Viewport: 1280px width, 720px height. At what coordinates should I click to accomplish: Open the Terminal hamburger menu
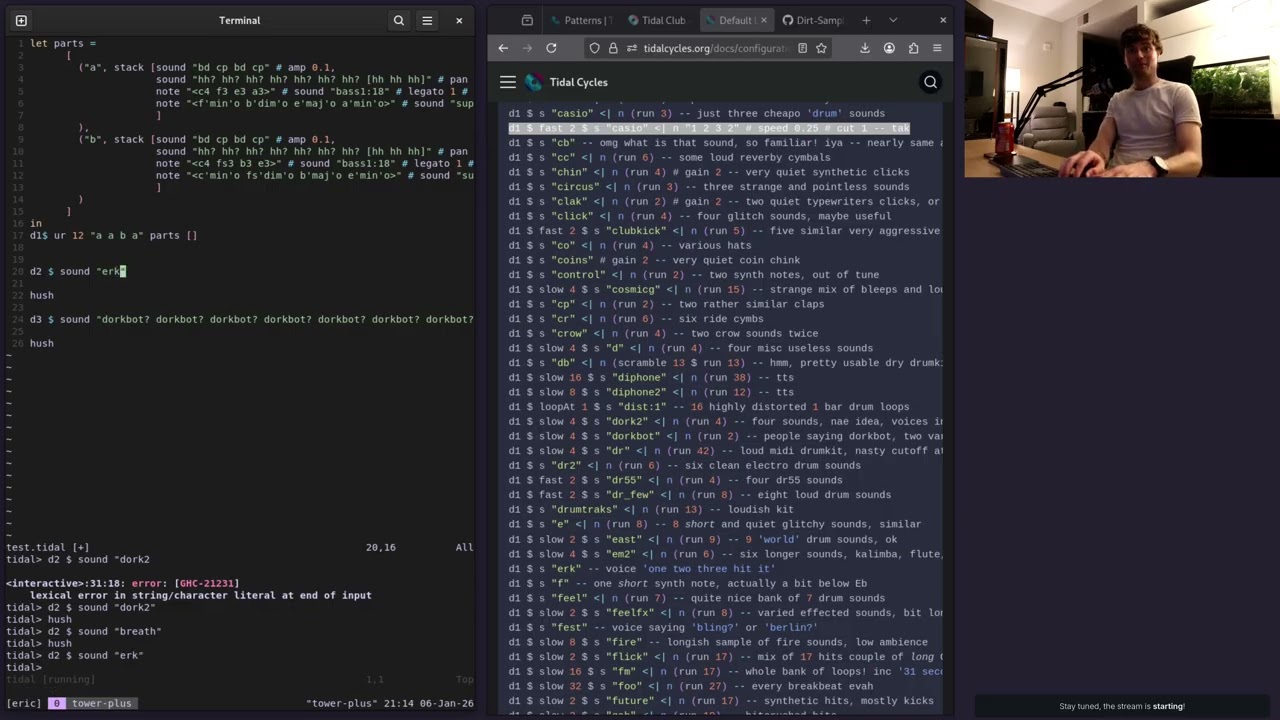pyautogui.click(x=427, y=20)
